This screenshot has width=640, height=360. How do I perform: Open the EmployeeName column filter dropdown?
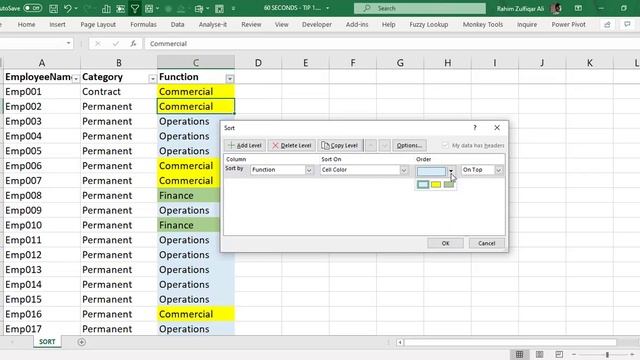click(x=76, y=78)
